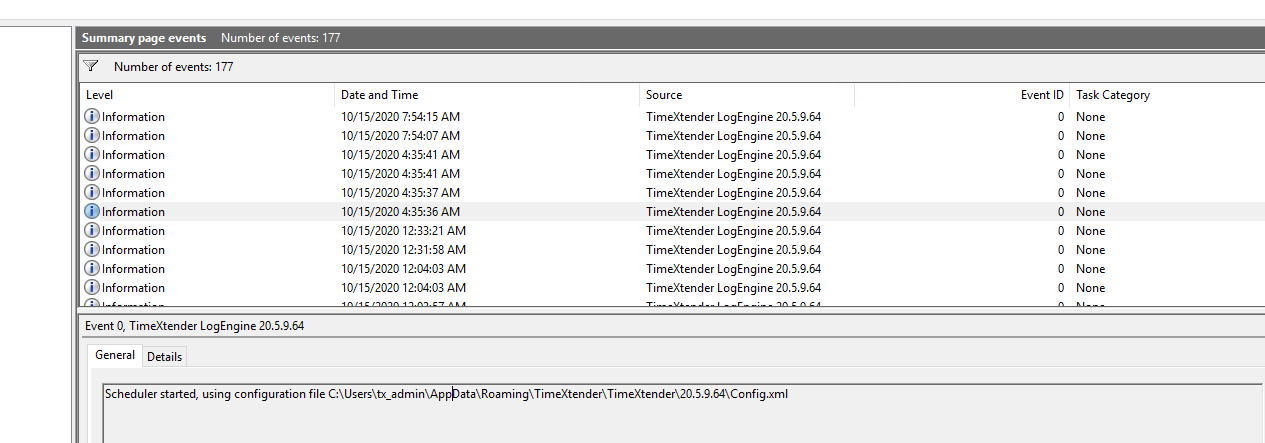The height and width of the screenshot is (443, 1265).
Task: Sort events by the Level column header
Action: point(207,95)
